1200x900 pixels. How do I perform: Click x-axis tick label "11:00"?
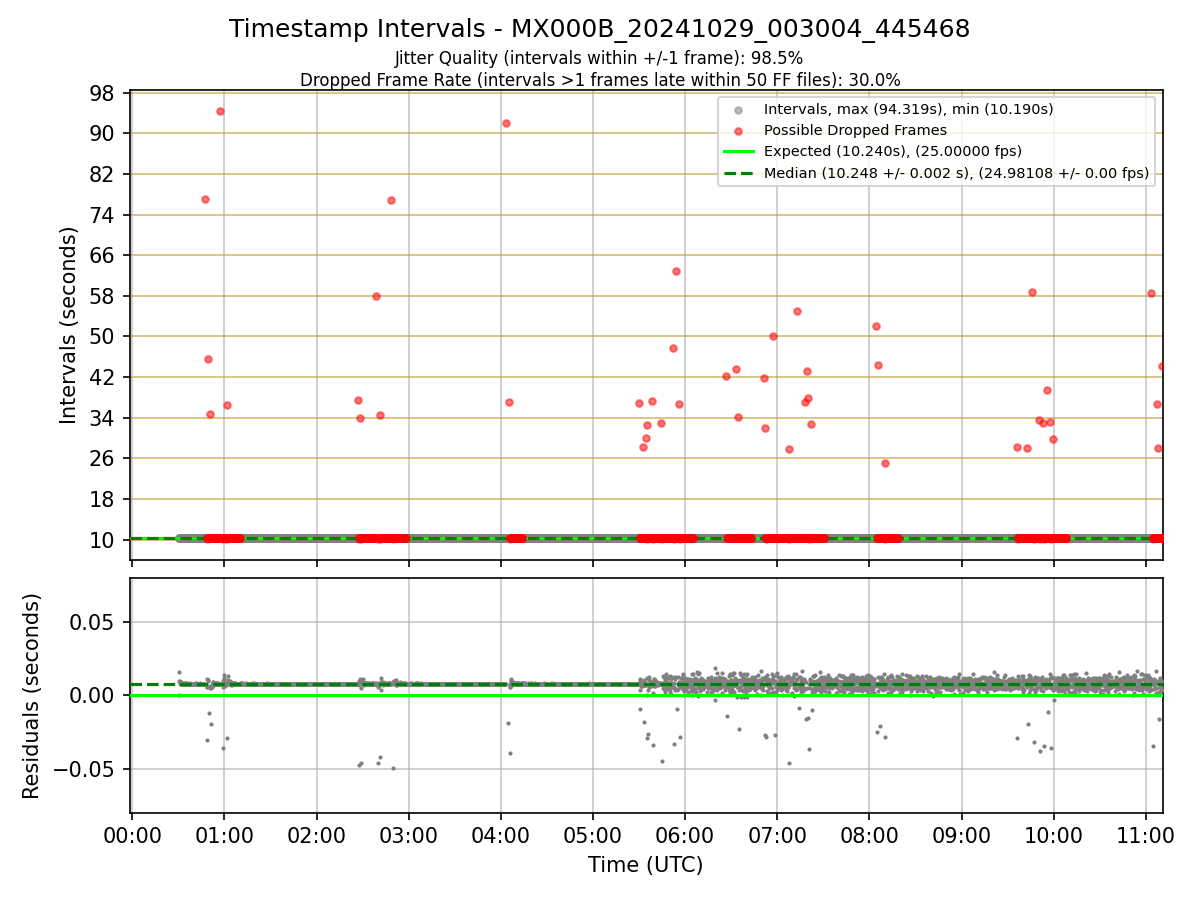coord(1146,835)
